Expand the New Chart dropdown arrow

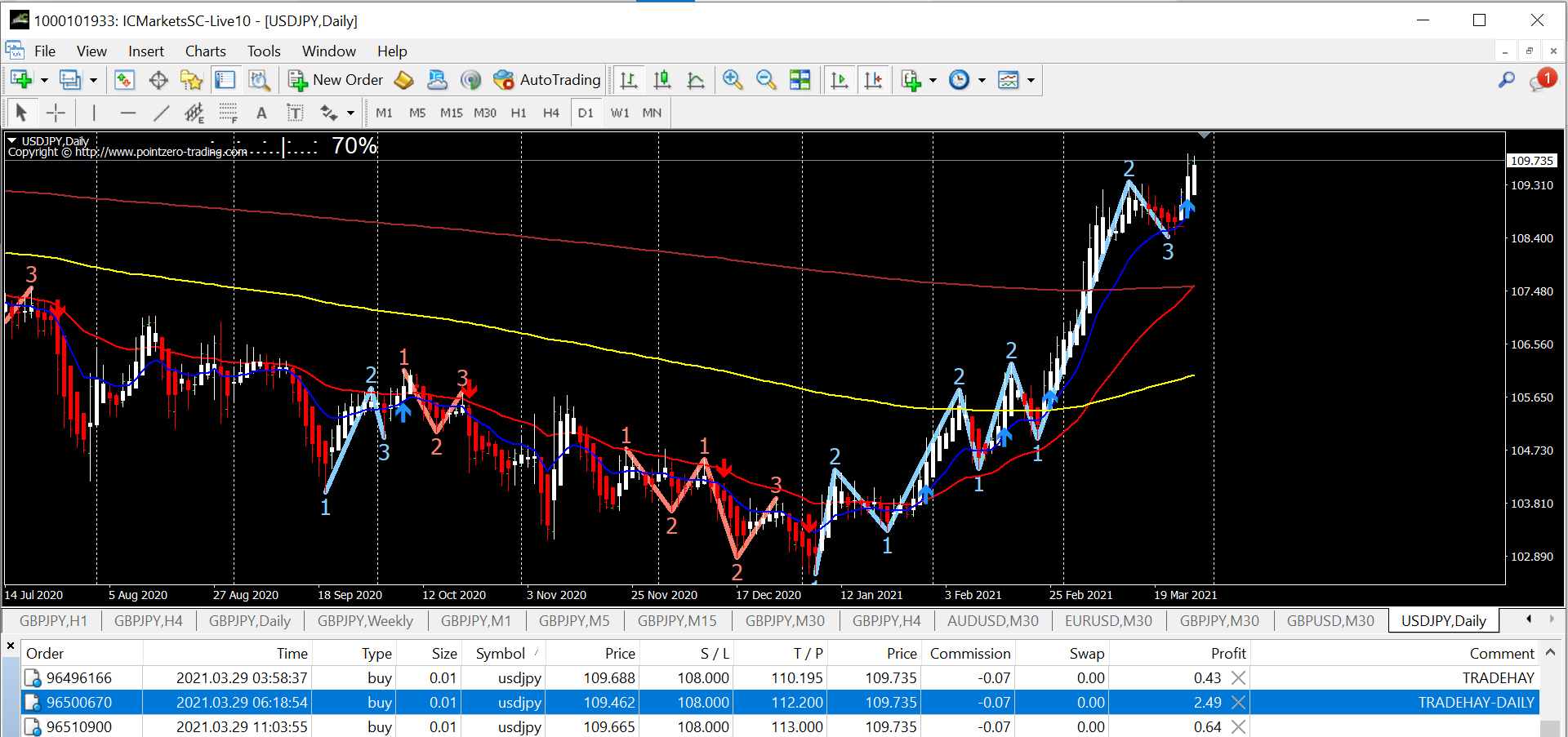coord(44,80)
